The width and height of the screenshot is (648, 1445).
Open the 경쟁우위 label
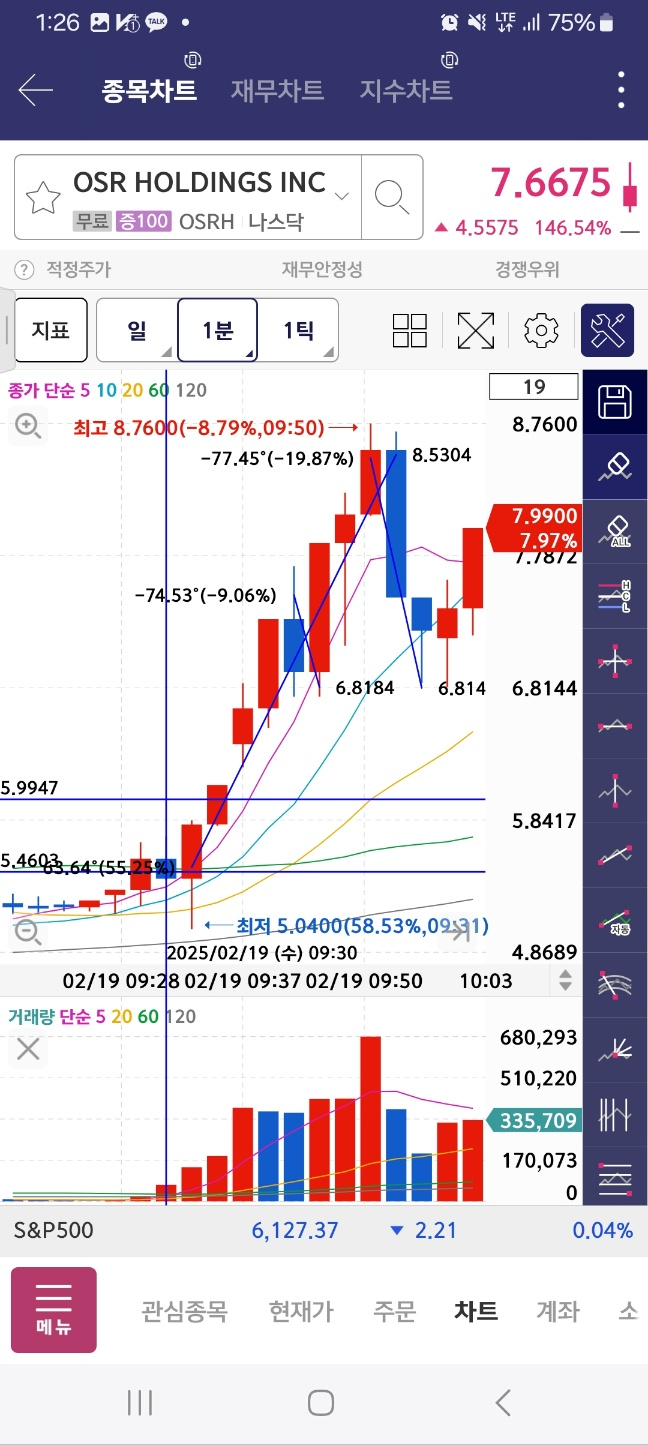(527, 269)
